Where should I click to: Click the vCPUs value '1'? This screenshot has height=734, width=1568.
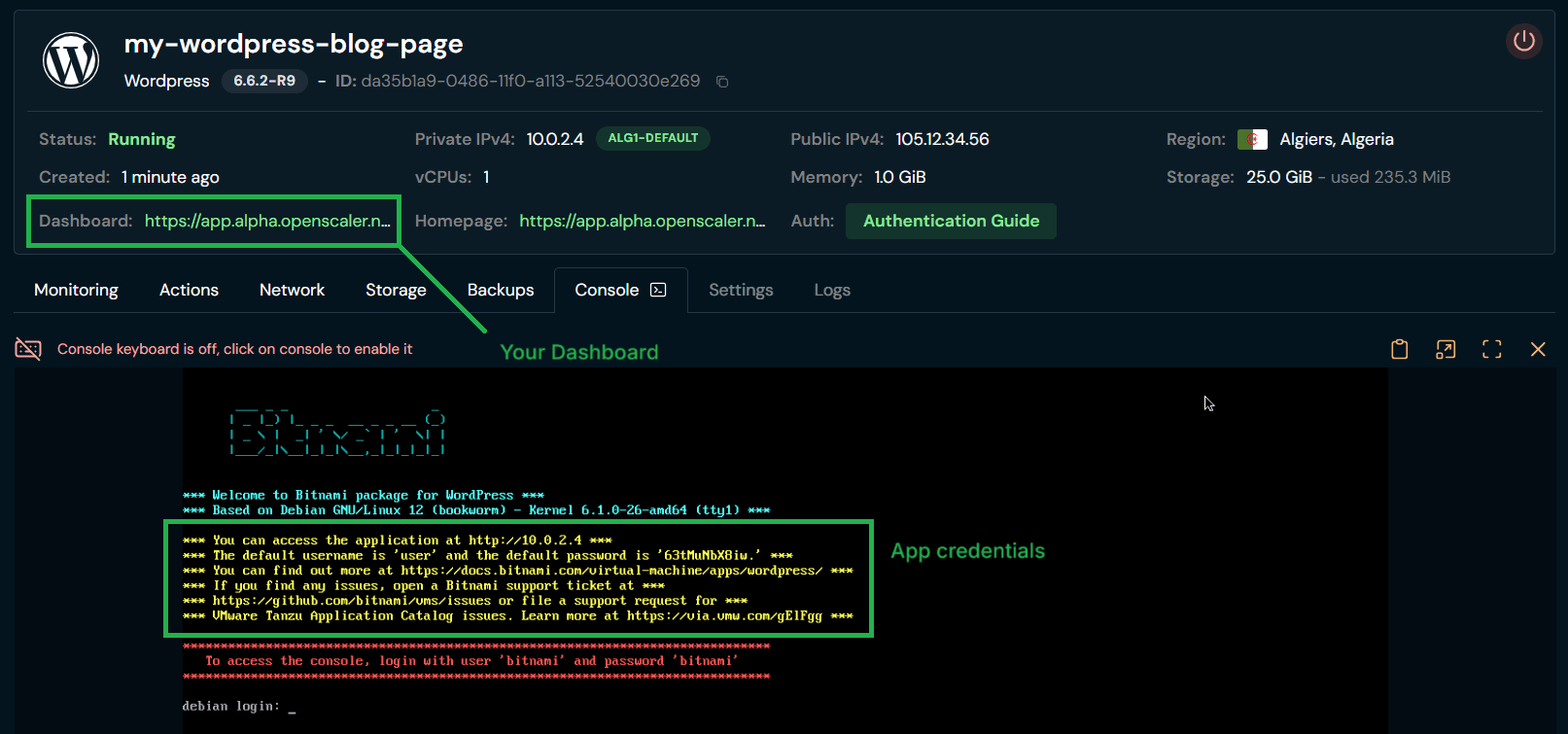[x=486, y=177]
